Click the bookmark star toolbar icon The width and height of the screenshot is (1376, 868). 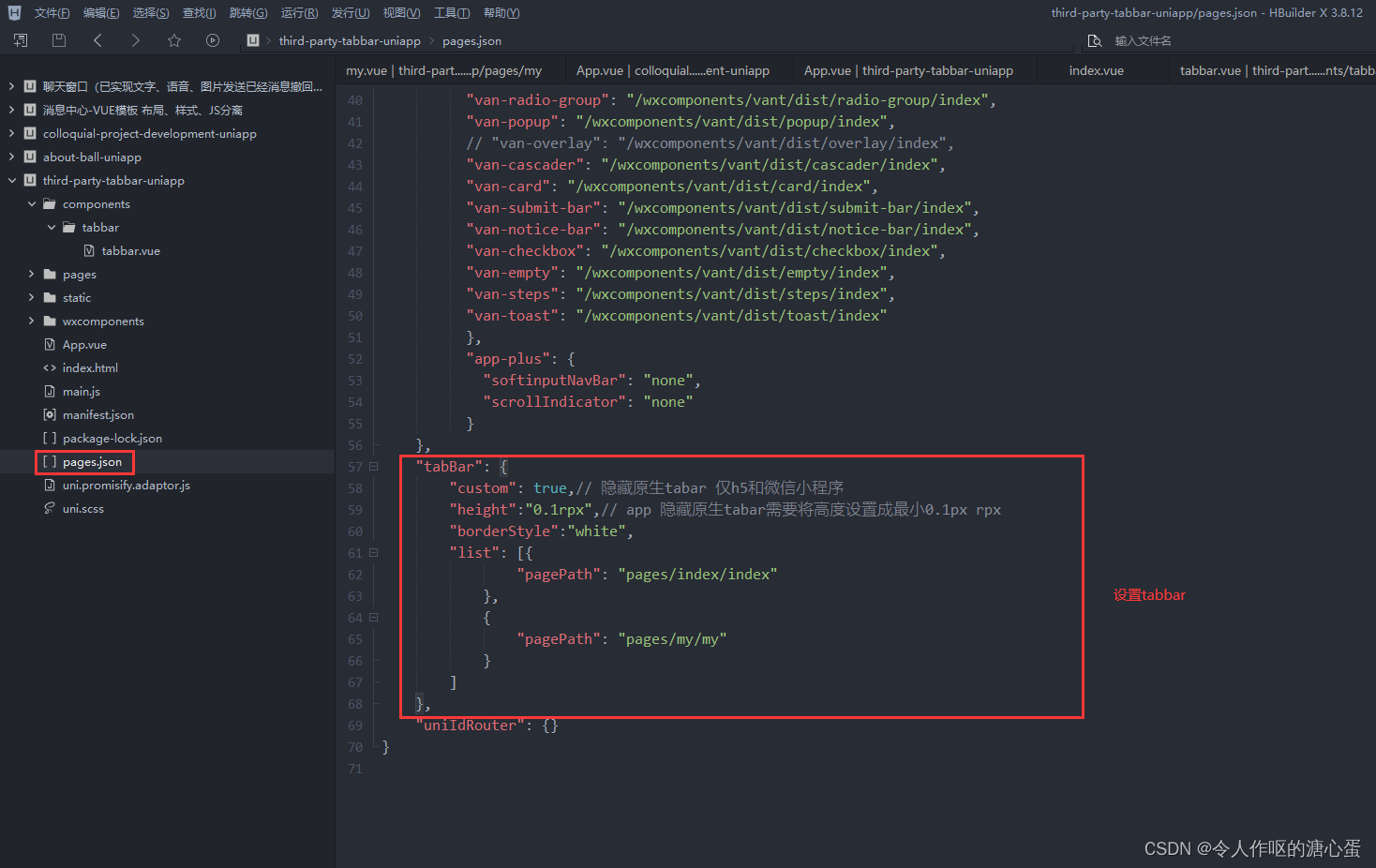tap(174, 40)
